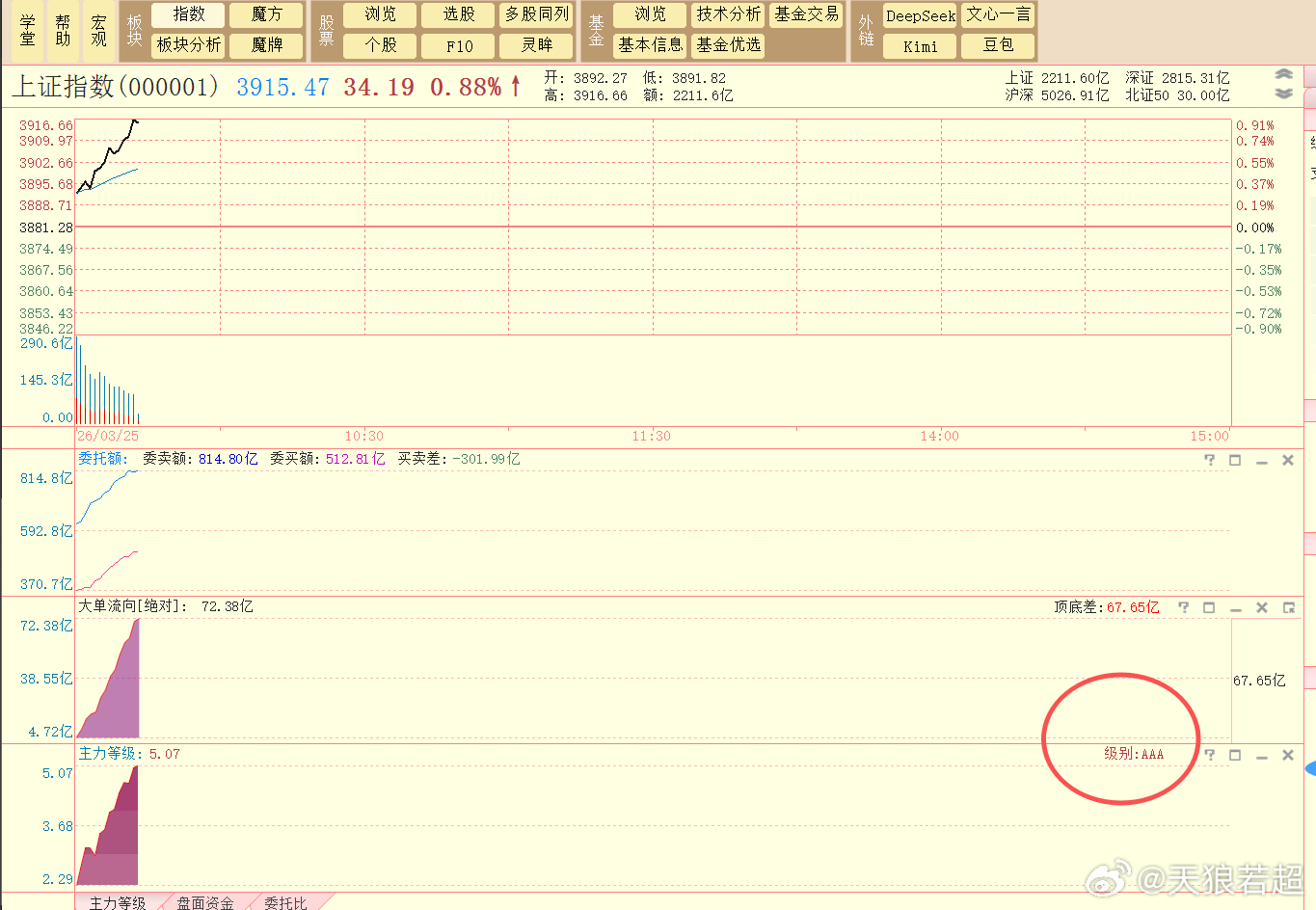The width and height of the screenshot is (1316, 910).
Task: Close the 主力等级 panel
Action: 1288,755
